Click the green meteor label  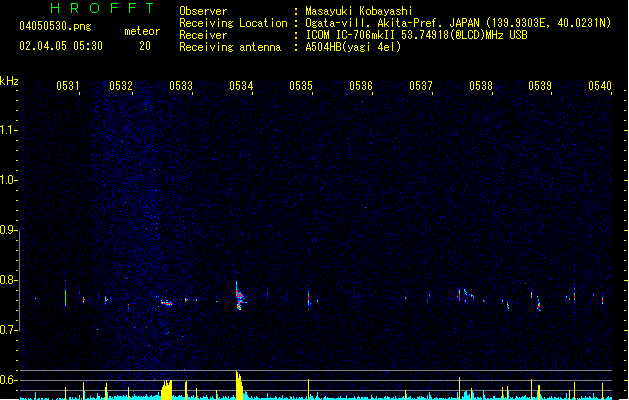(142, 31)
